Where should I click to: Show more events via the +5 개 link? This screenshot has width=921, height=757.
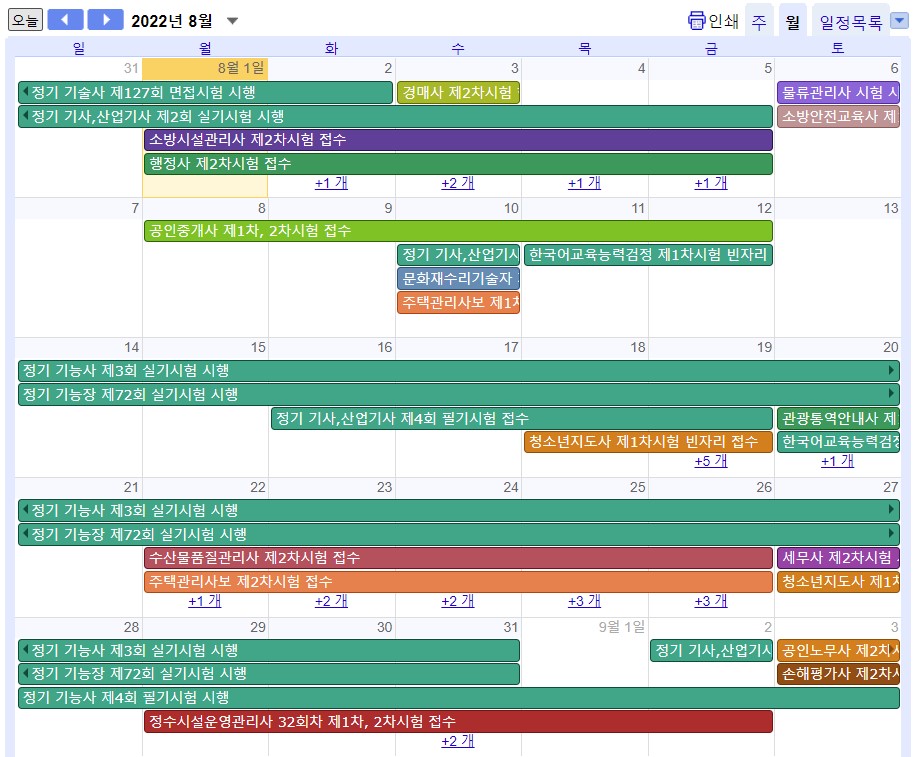pyautogui.click(x=710, y=461)
